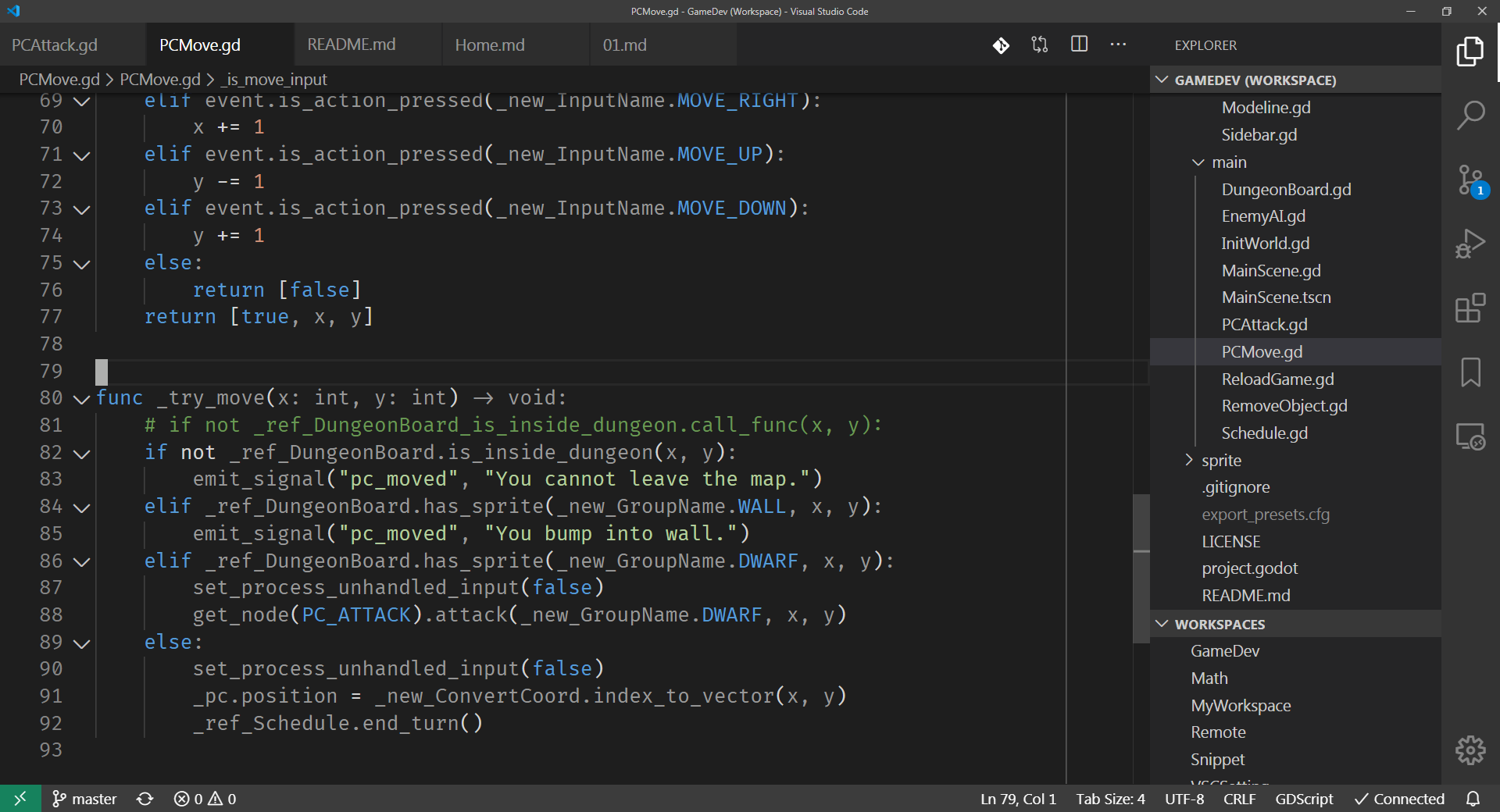
Task: Click the Git diamond icon in editor toolbar
Action: click(1001, 45)
